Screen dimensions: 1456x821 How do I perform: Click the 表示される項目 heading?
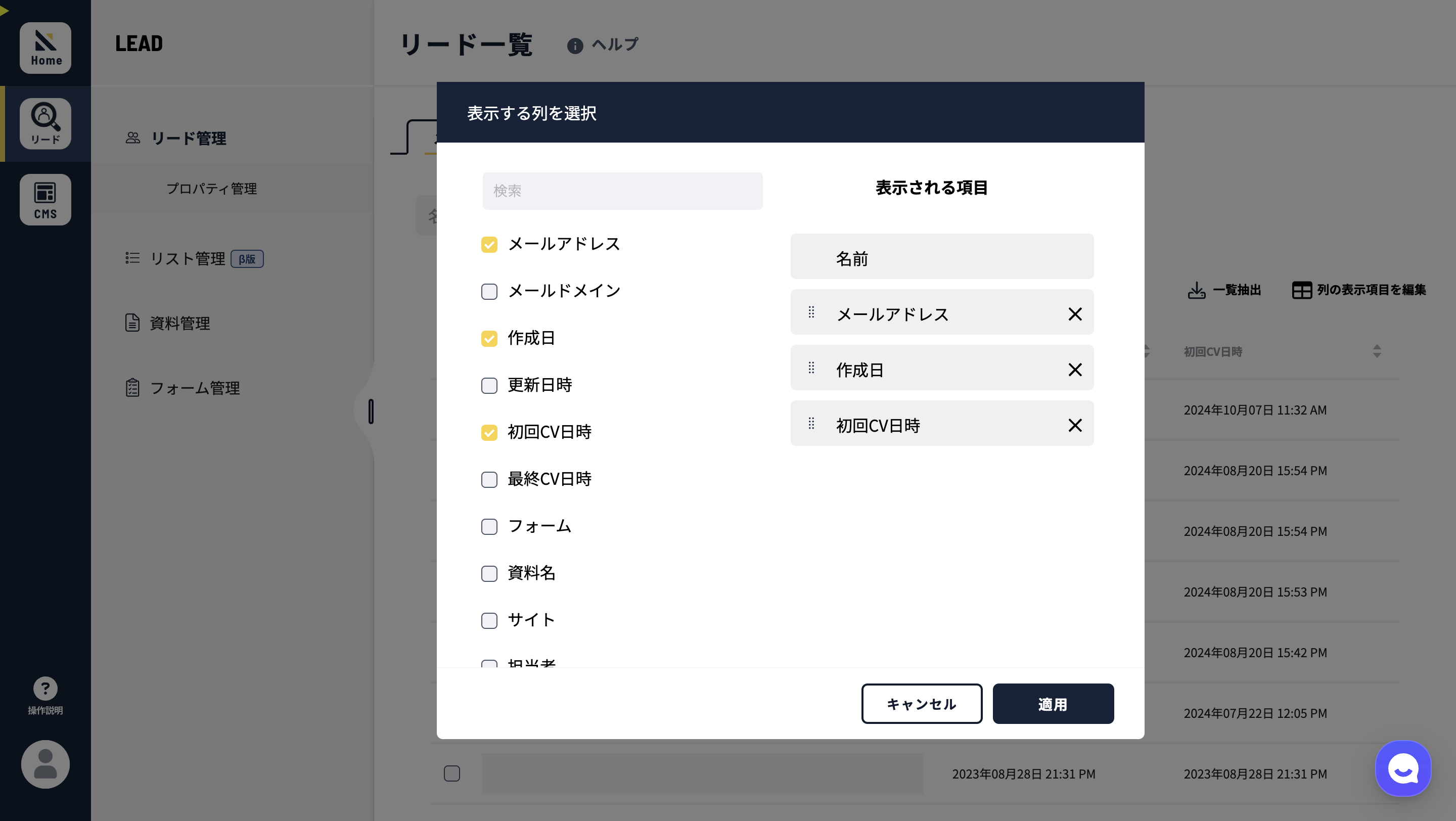(931, 188)
